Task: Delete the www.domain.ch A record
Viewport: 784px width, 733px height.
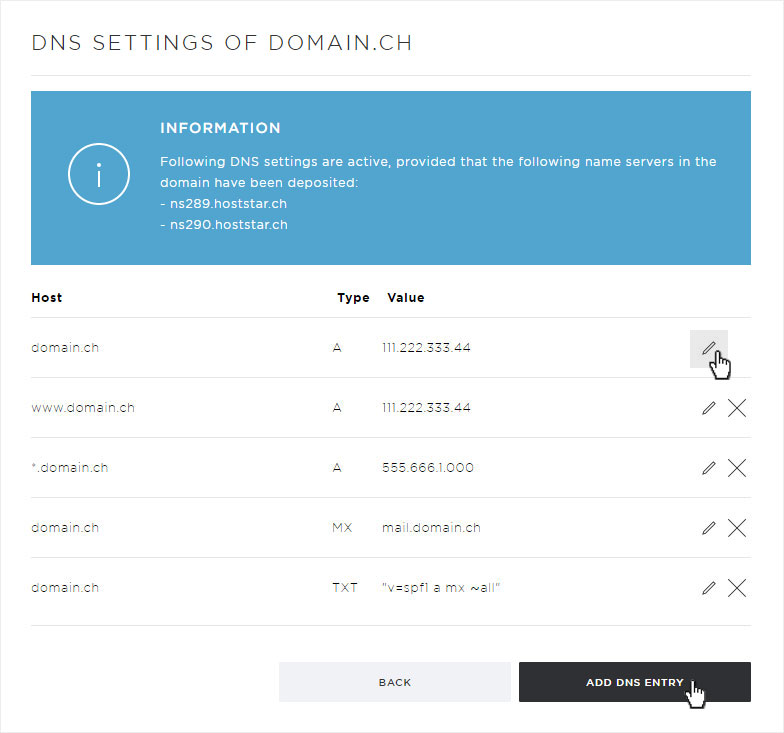Action: coord(737,408)
